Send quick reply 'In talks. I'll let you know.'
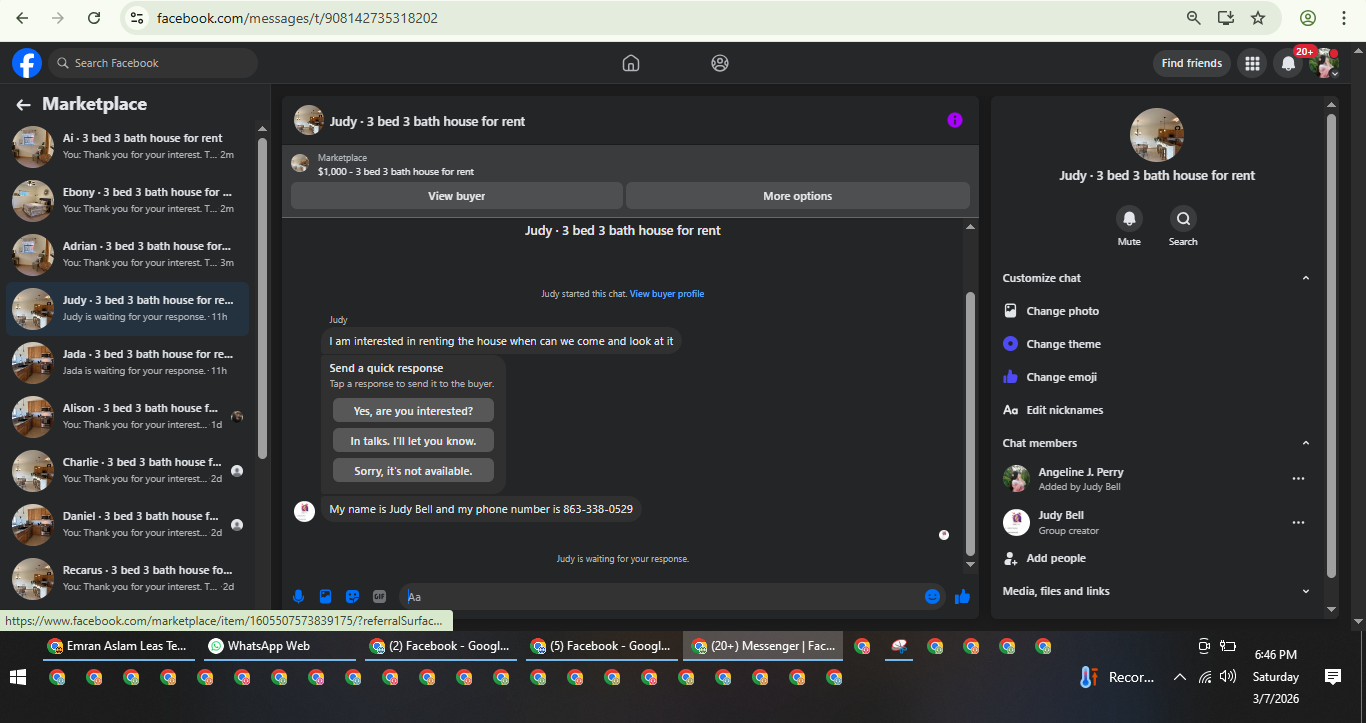Screen dimensions: 1366x723 tap(413, 441)
